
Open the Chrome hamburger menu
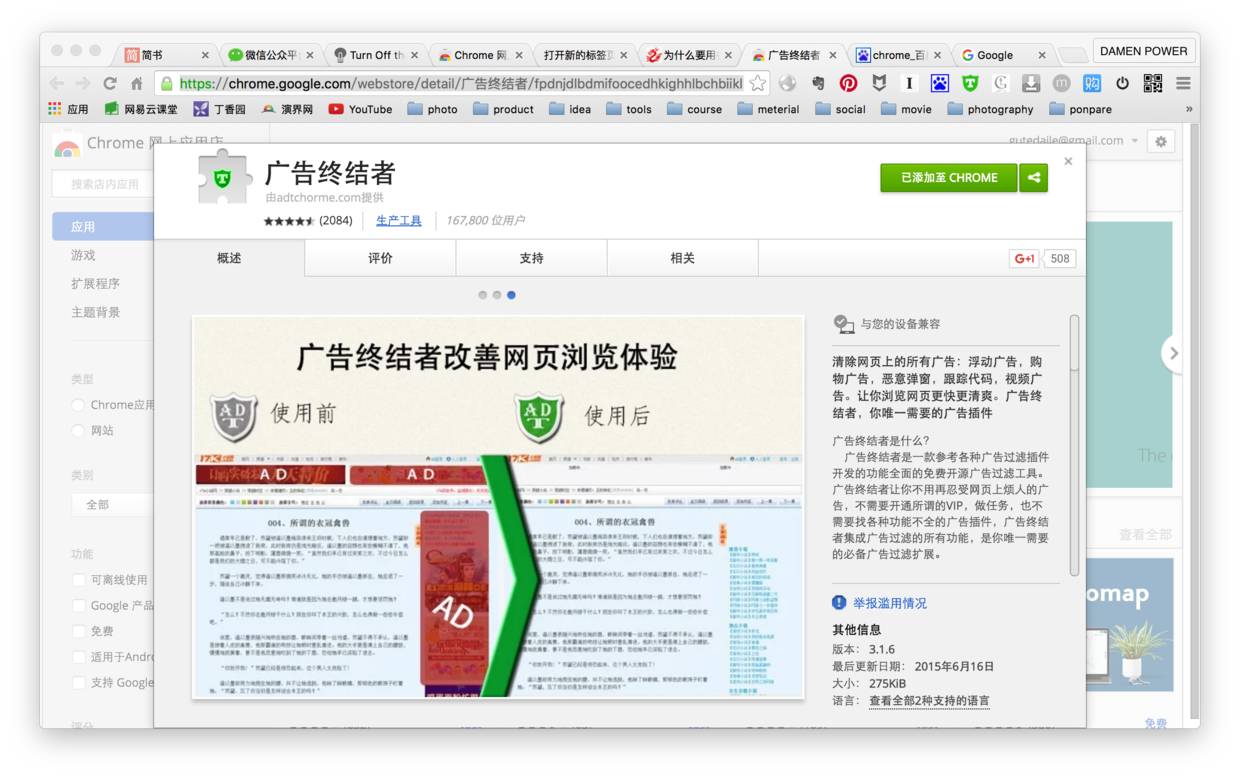tap(1183, 84)
